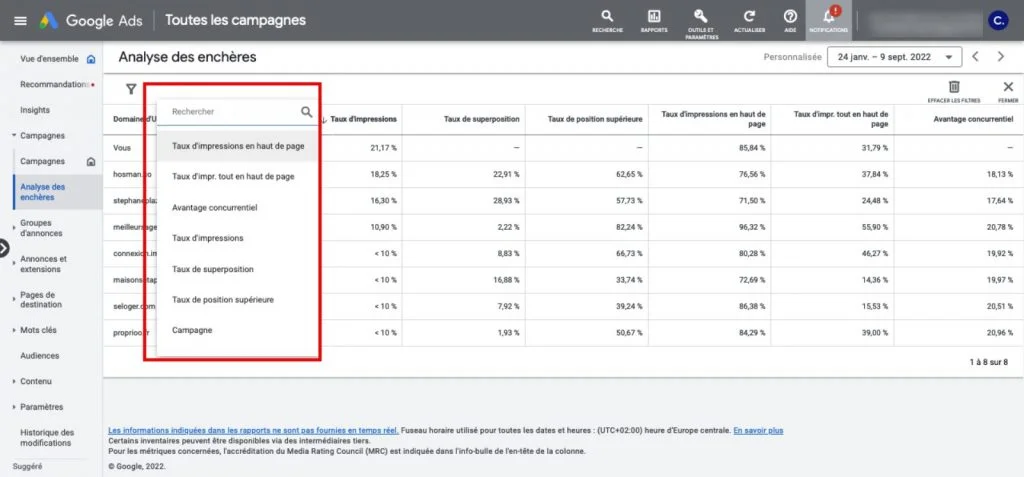Screen dimensions: 1024x477
Task: Click link about reports not real-time
Action: (x=253, y=431)
